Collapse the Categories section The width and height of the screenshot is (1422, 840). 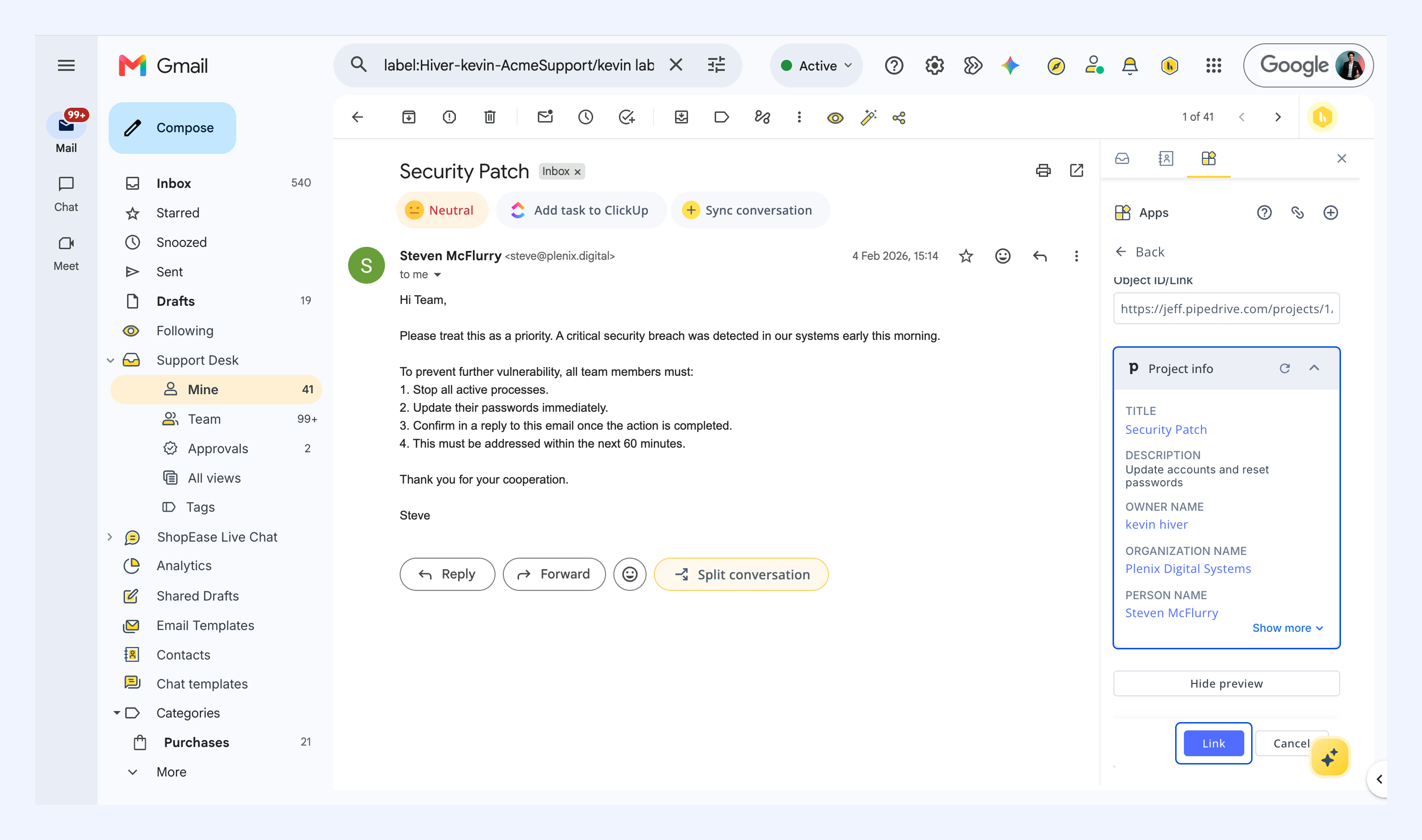(117, 713)
